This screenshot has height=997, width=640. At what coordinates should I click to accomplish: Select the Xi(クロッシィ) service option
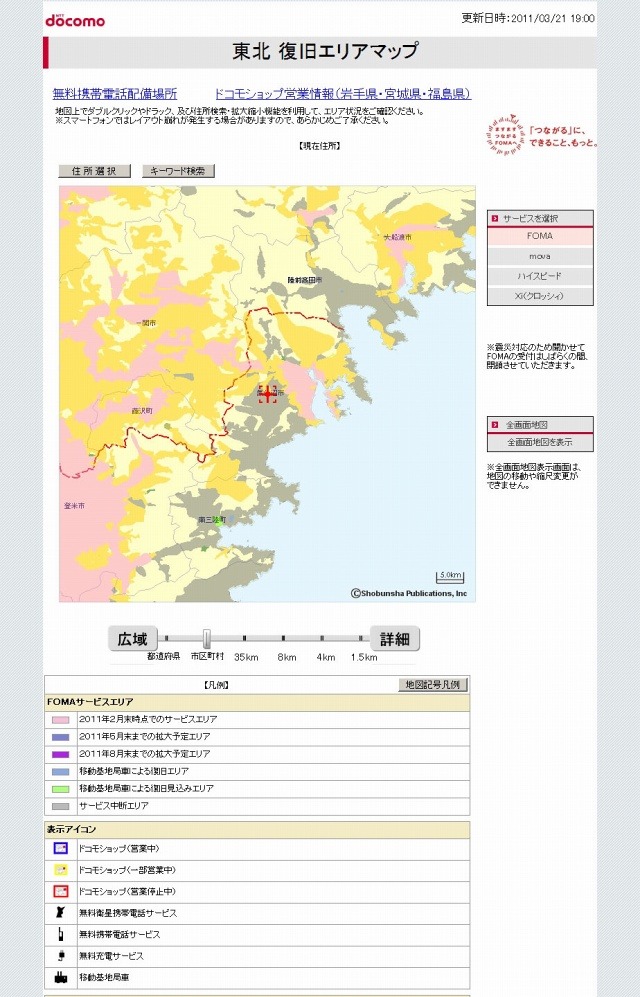point(540,296)
